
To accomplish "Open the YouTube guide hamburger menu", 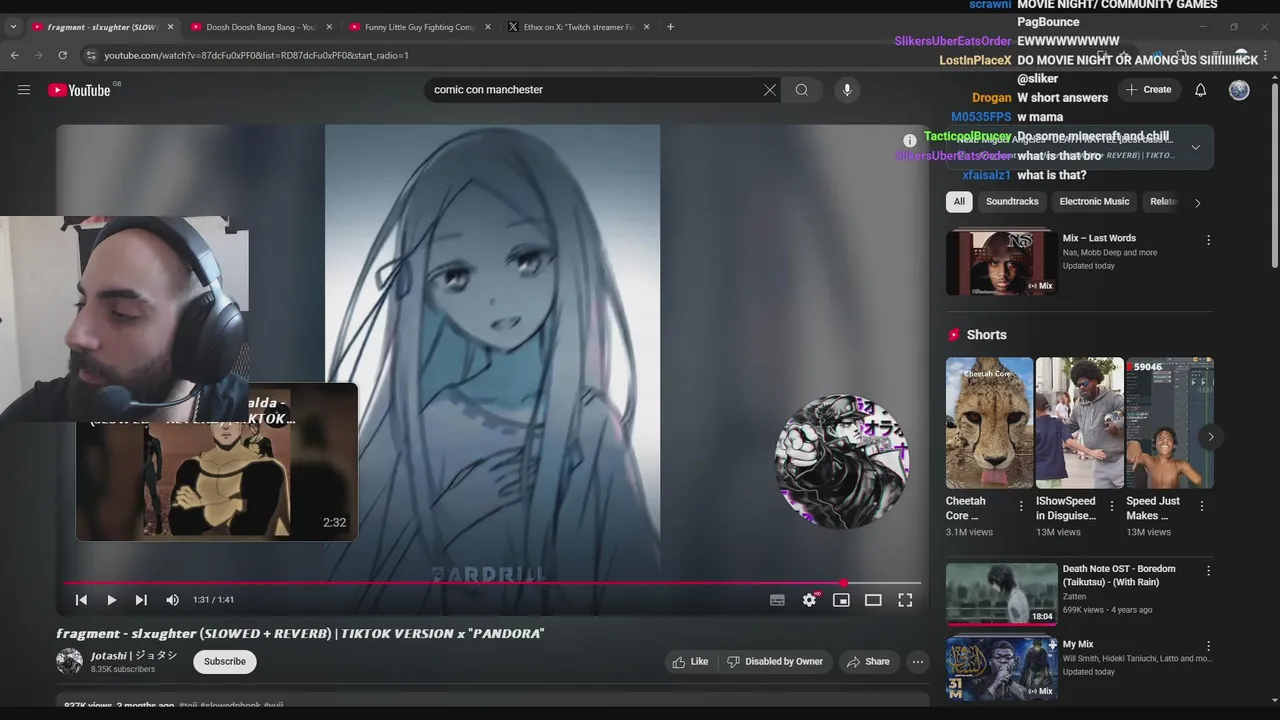I will coord(24,90).
